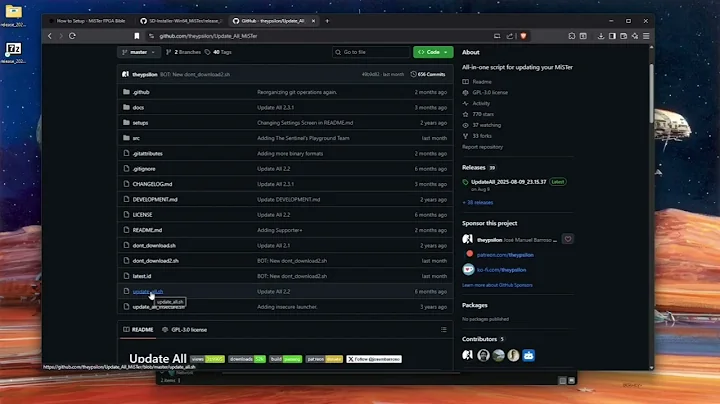Screen dimensions: 720x404
Task: Close the GitHub Update_All tab
Action: click(x=314, y=21)
